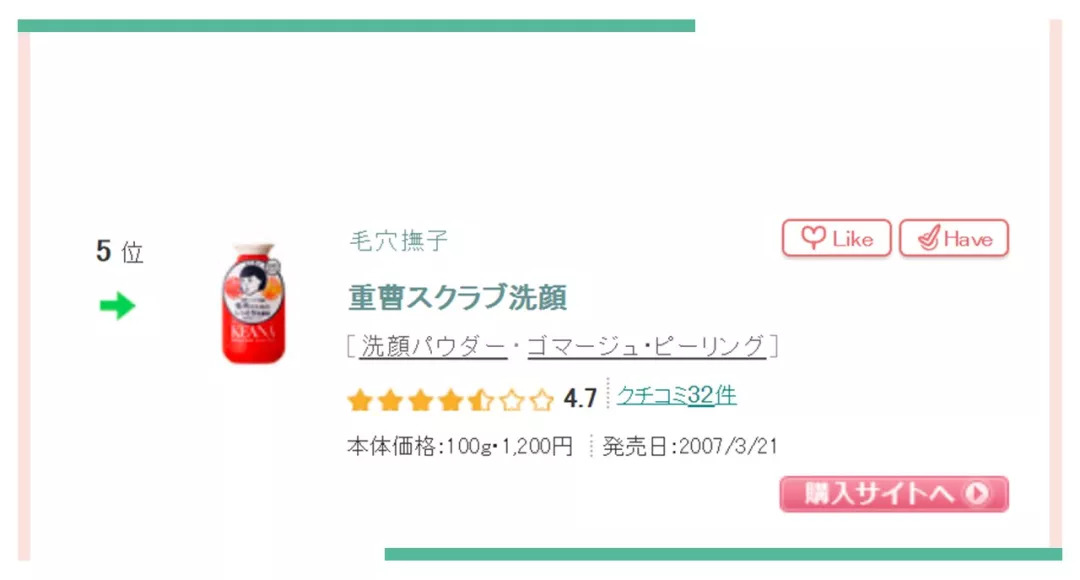Click the green rank-trend arrow icon
The height and width of the screenshot is (580, 1080).
[116, 306]
